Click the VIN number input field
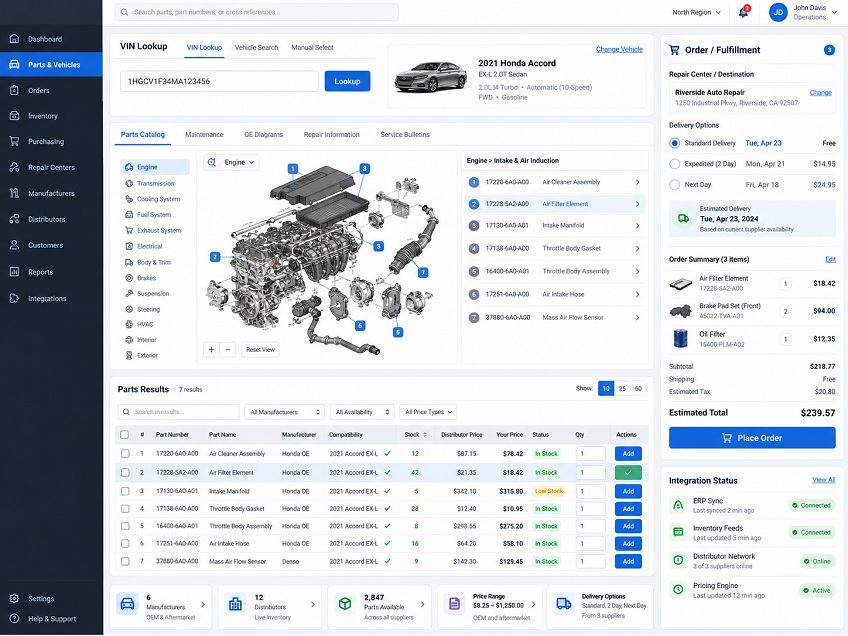 219,81
